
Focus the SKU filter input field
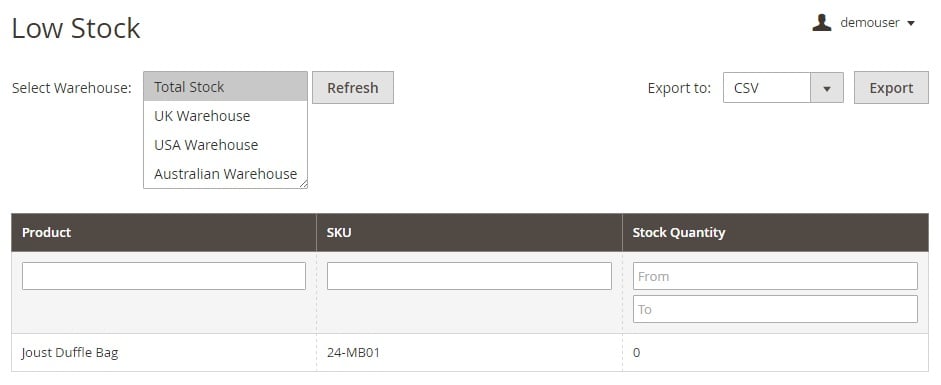coord(469,276)
